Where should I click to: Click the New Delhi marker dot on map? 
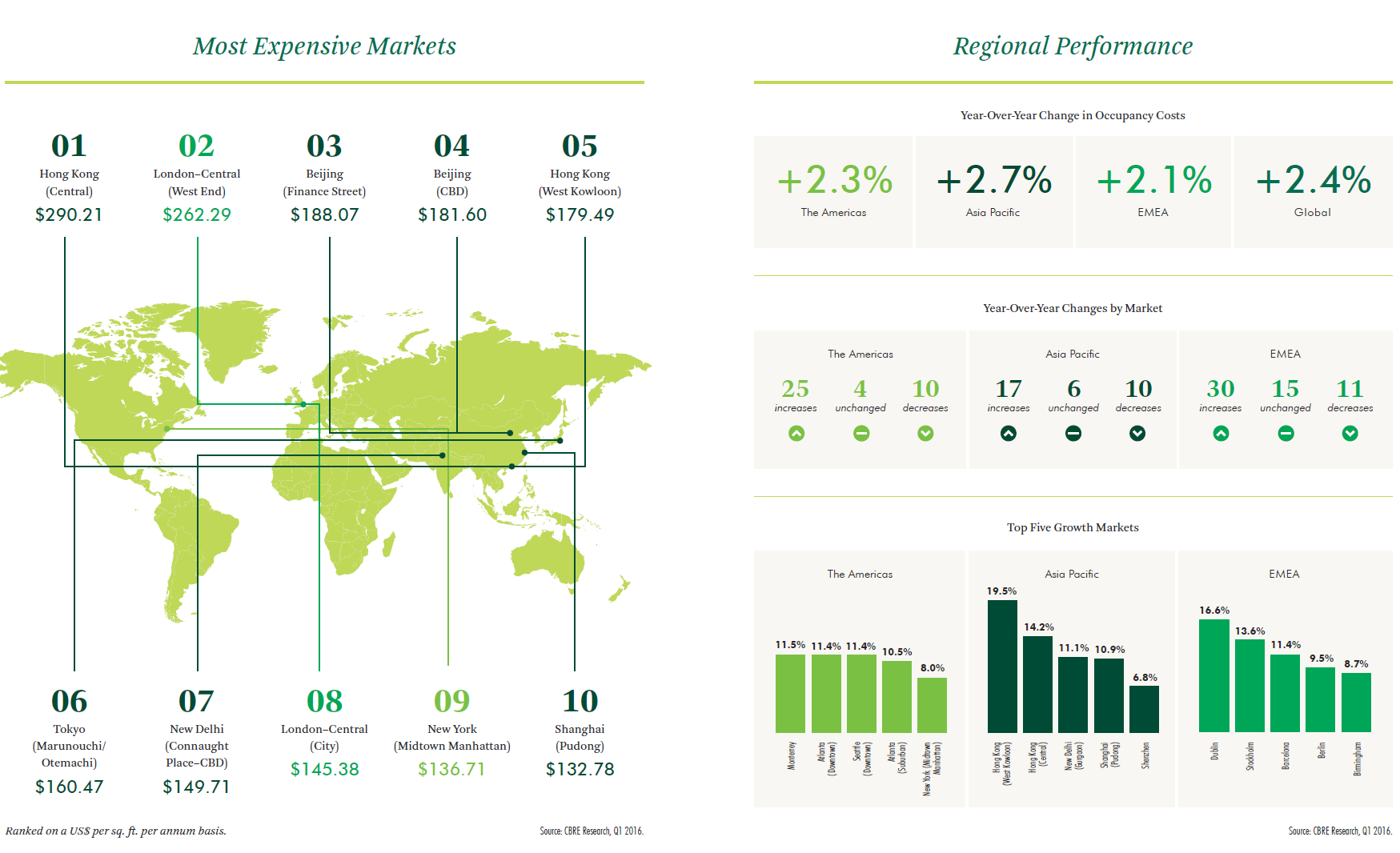point(443,455)
